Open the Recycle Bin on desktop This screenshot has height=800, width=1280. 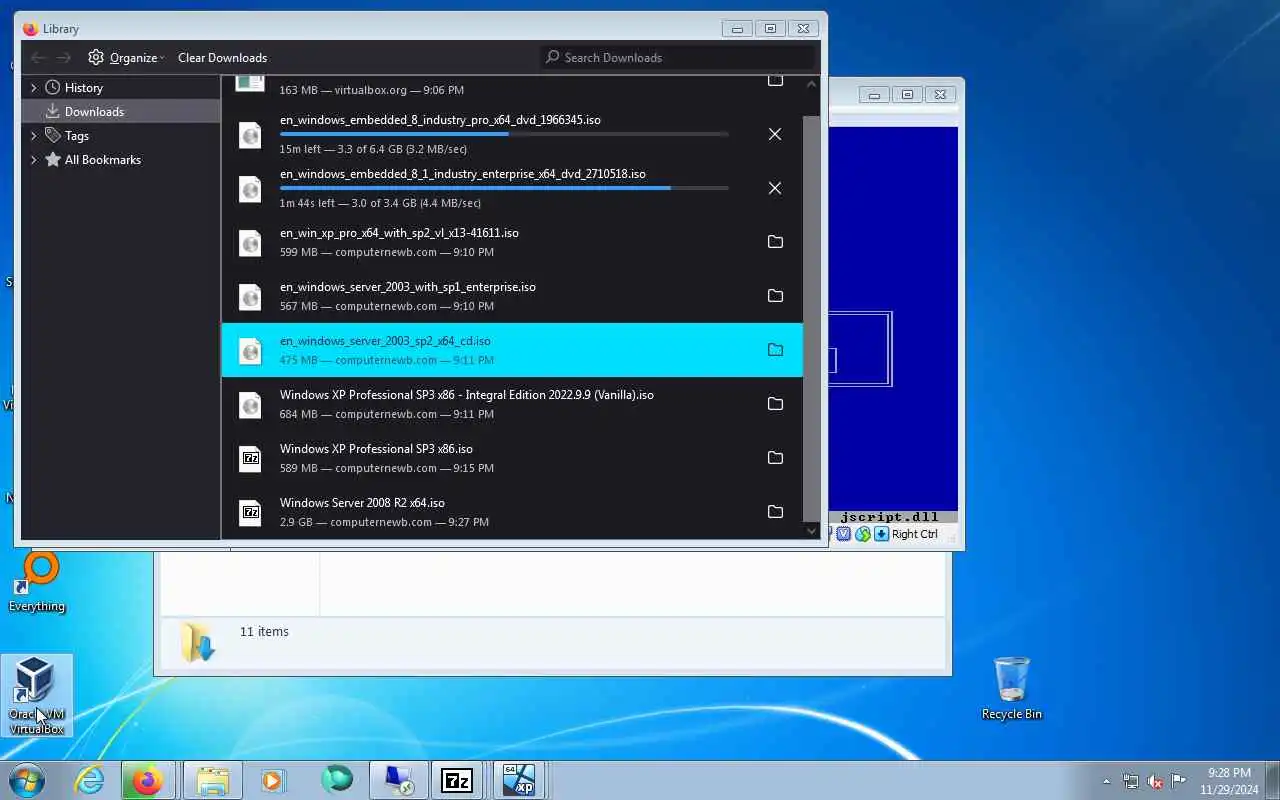(1012, 688)
